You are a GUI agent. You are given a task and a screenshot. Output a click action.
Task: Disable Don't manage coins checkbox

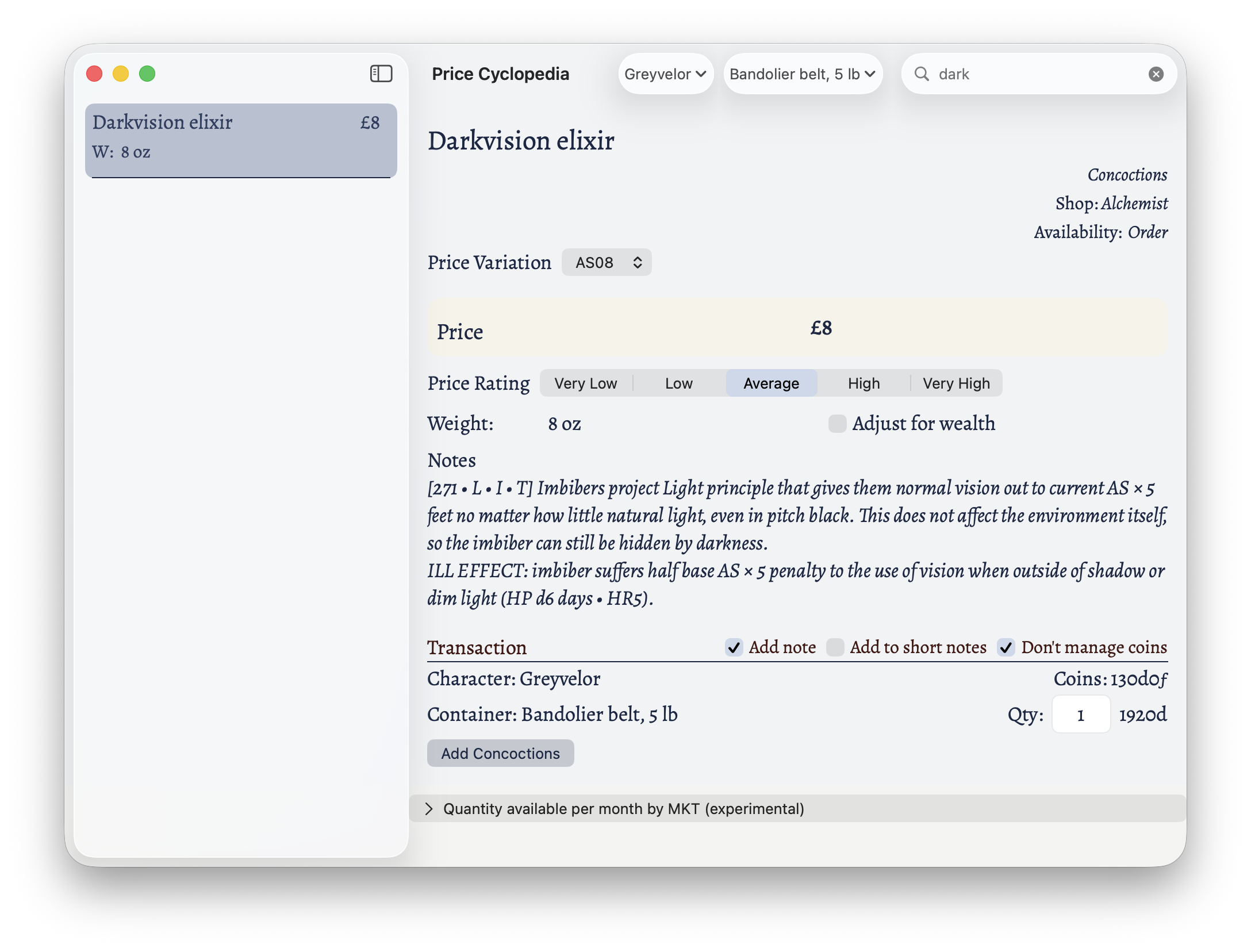click(1006, 647)
